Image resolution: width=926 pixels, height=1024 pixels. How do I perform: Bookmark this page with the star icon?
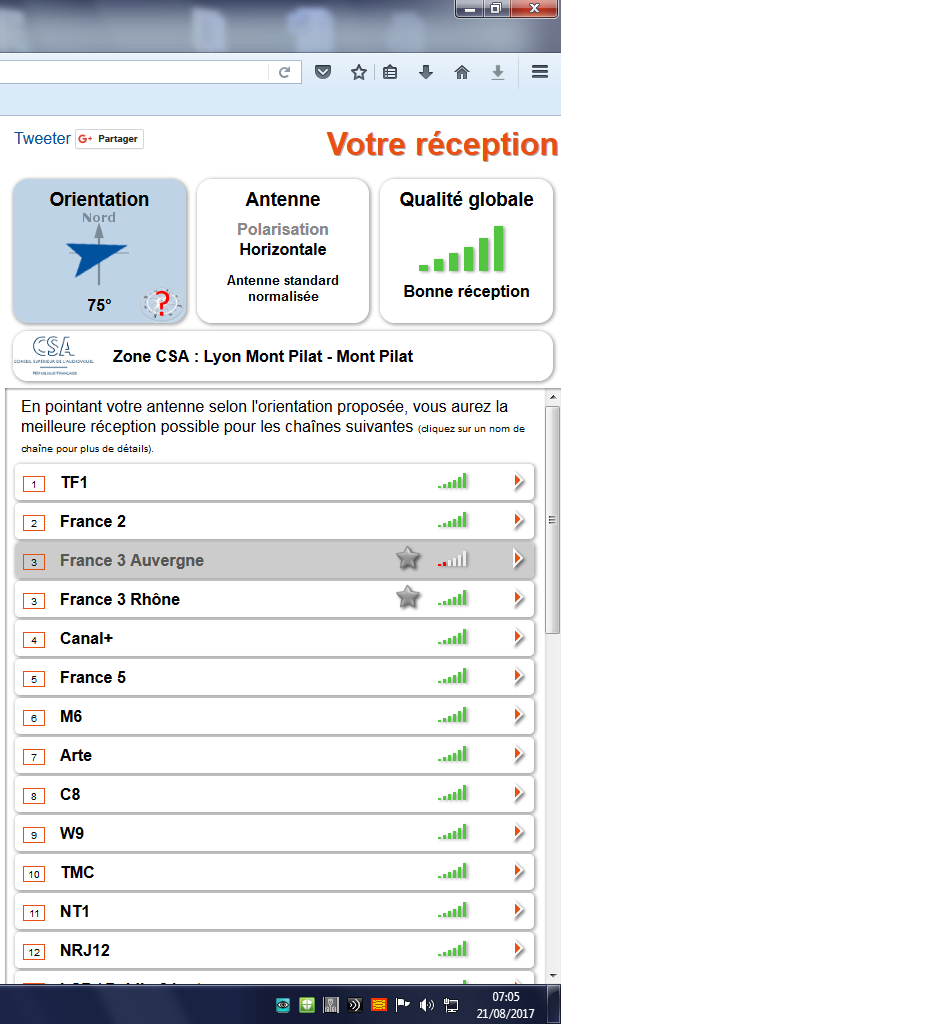pos(359,72)
